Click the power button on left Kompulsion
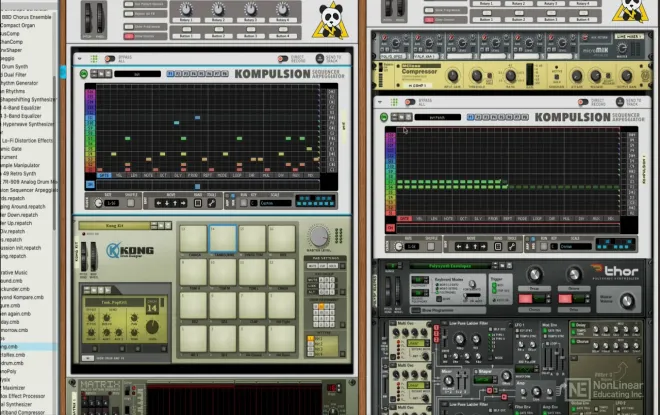Screen dimensions: 660x415 click(83, 74)
